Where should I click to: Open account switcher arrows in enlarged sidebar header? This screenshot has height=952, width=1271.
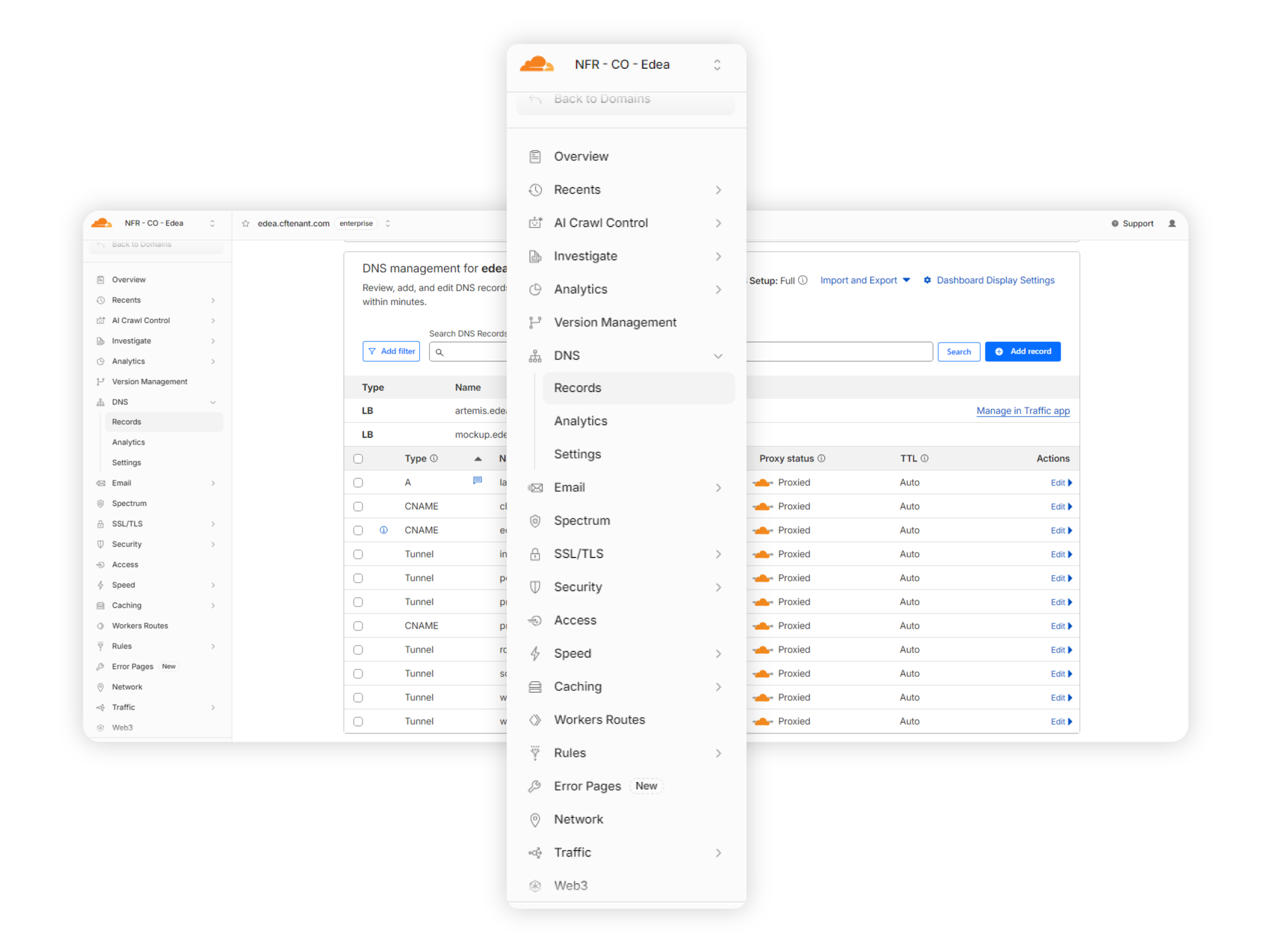point(717,65)
